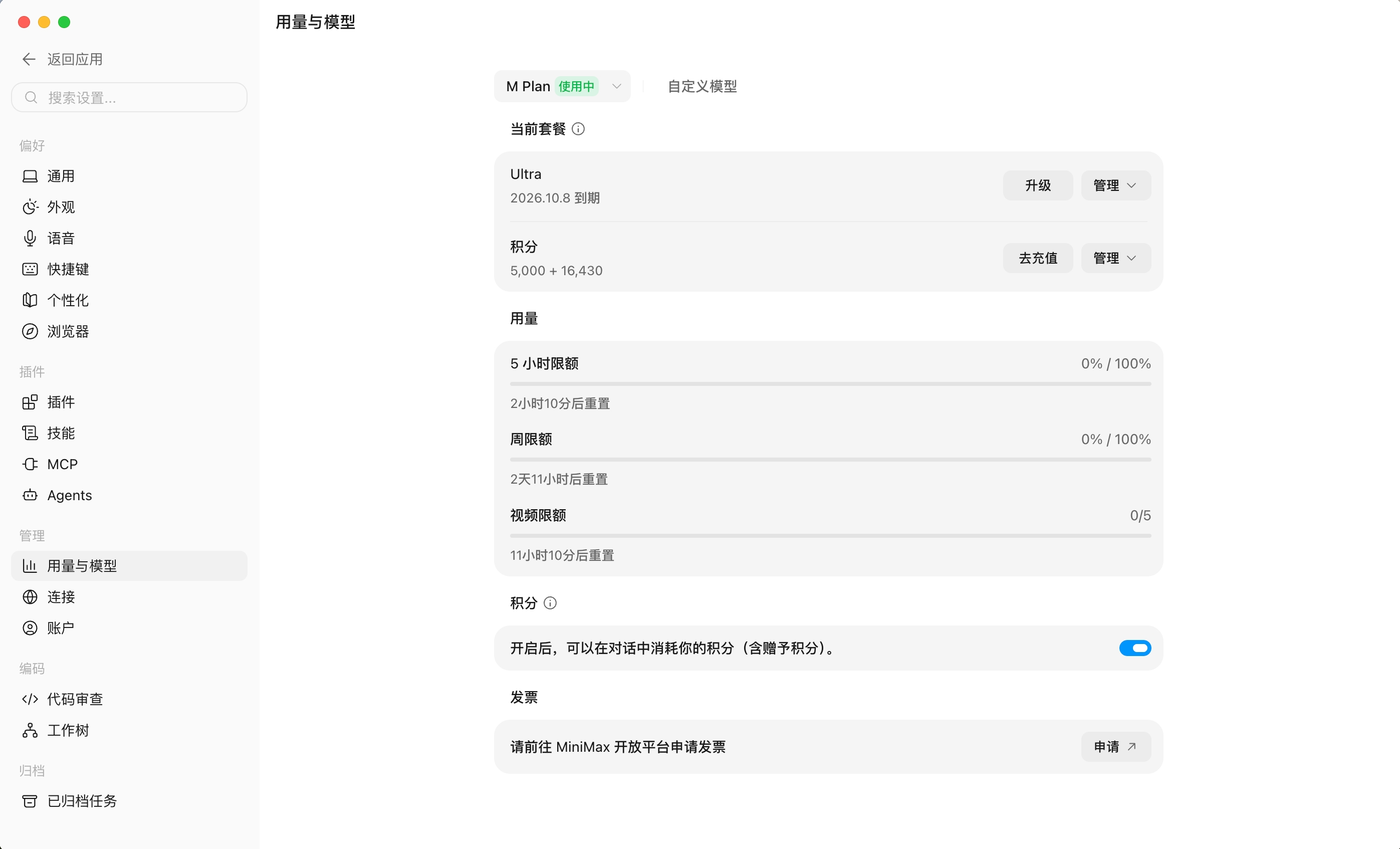Click the MCP plug icon
The height and width of the screenshot is (849, 1400).
click(x=30, y=464)
